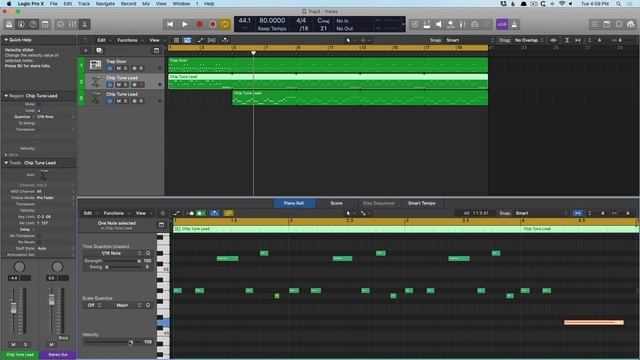The width and height of the screenshot is (640, 360).
Task: Open Scale Quantize Major dropdown
Action: point(124,305)
